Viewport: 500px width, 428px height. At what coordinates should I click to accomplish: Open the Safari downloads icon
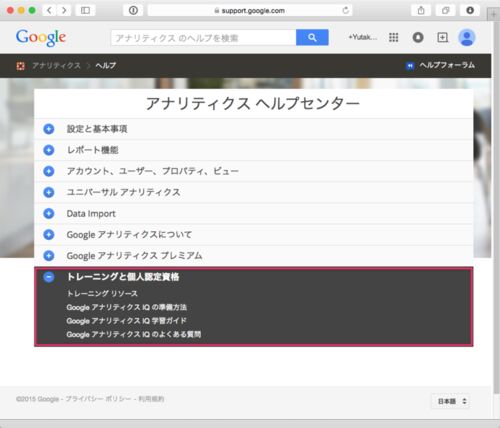pos(470,10)
